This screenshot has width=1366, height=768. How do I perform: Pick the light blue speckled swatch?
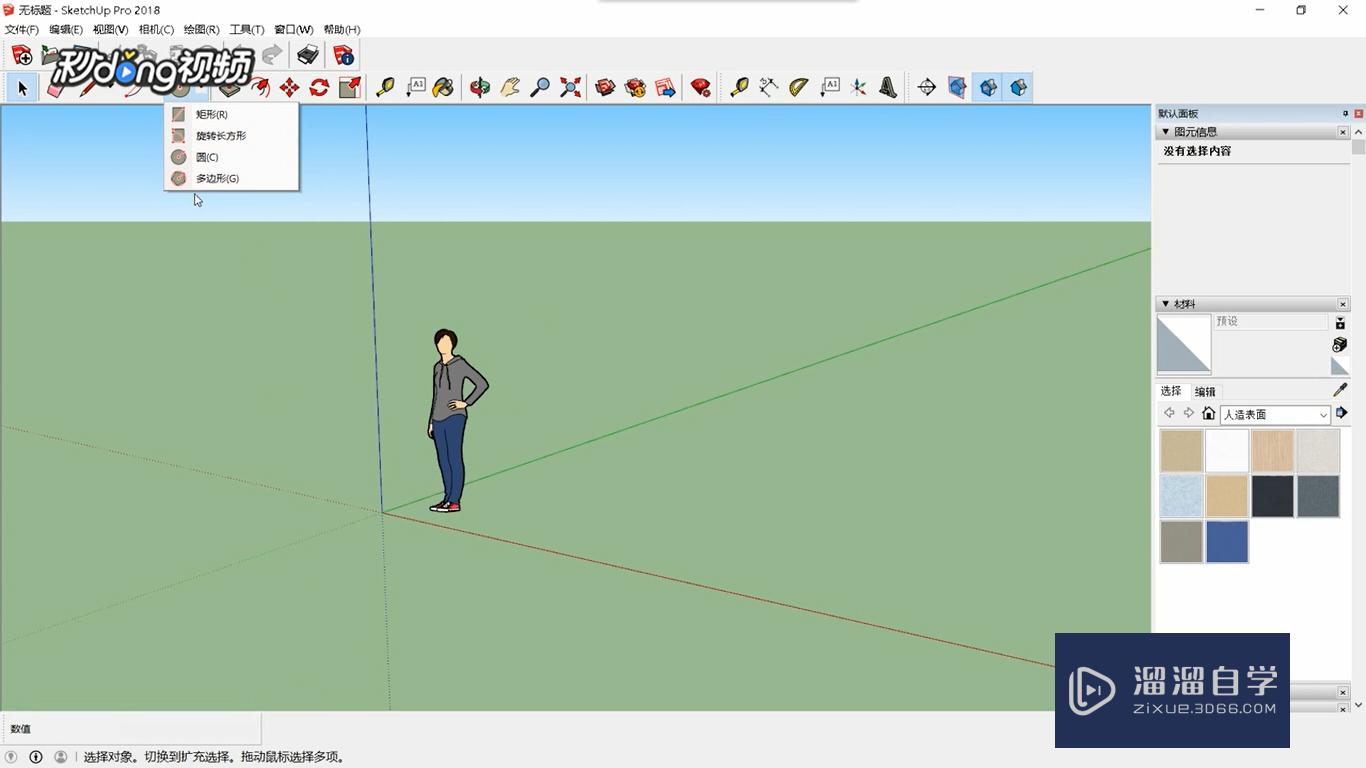pos(1181,496)
